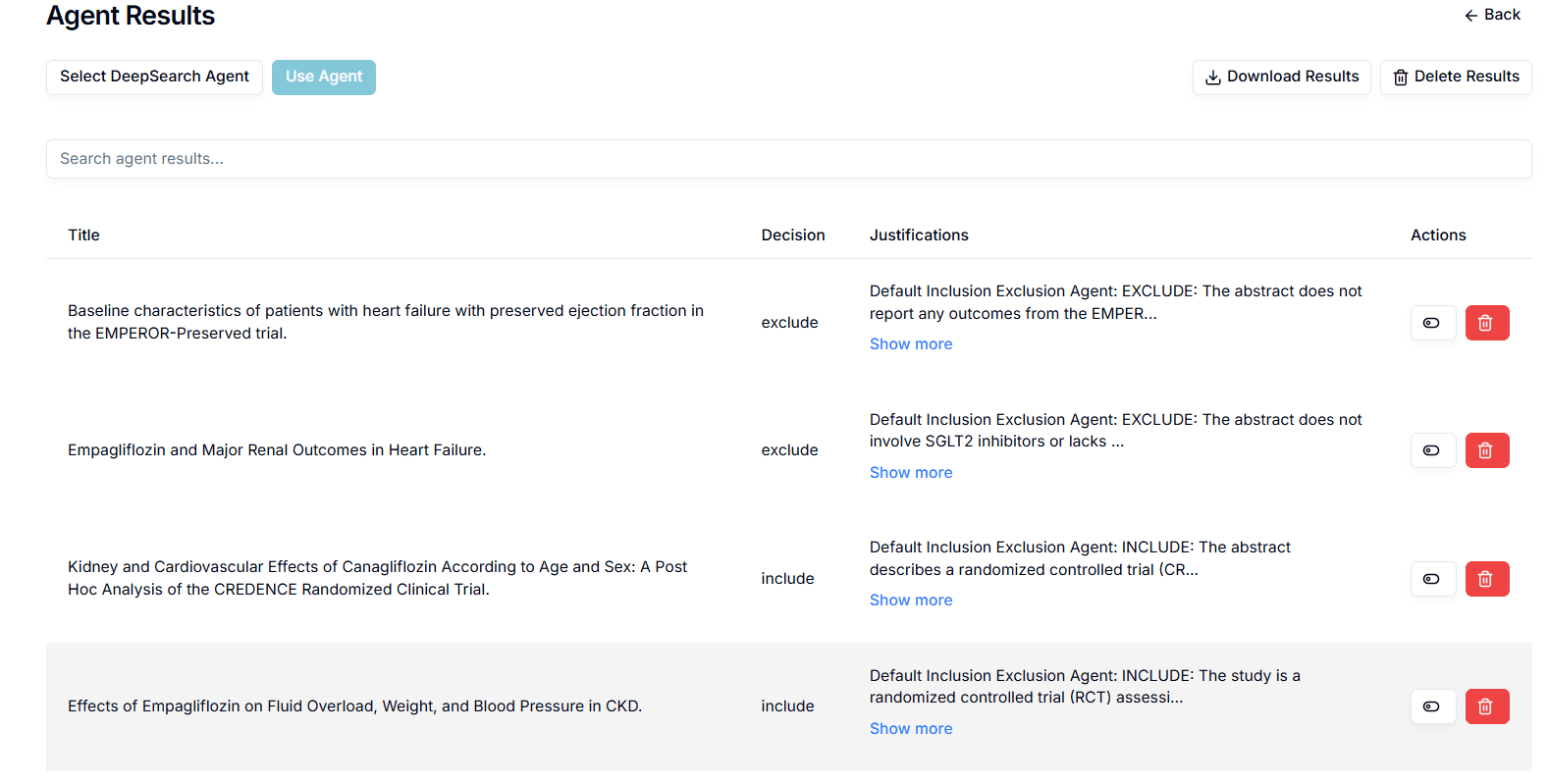Image resolution: width=1549 pixels, height=784 pixels.
Task: Show more for Empagliflozin Fluid Overload justification
Action: click(910, 729)
